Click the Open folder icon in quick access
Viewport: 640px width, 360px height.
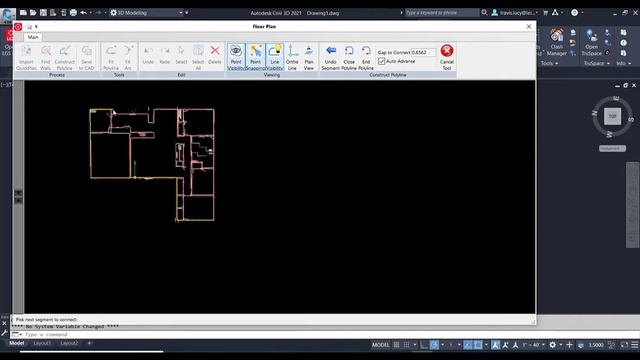[x=33, y=13]
